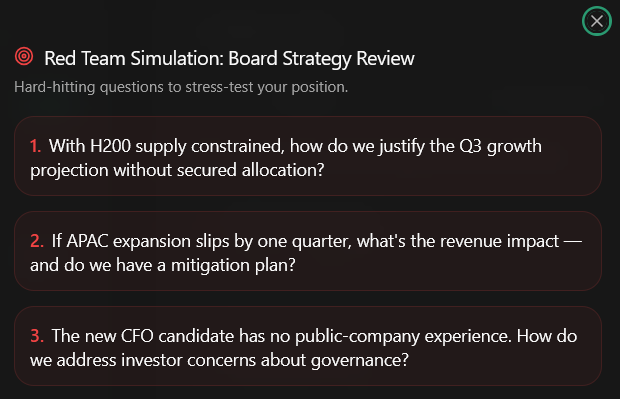Viewport: 620px width, 399px height.
Task: Click the "Q3 growth" text
Action: 500,147
